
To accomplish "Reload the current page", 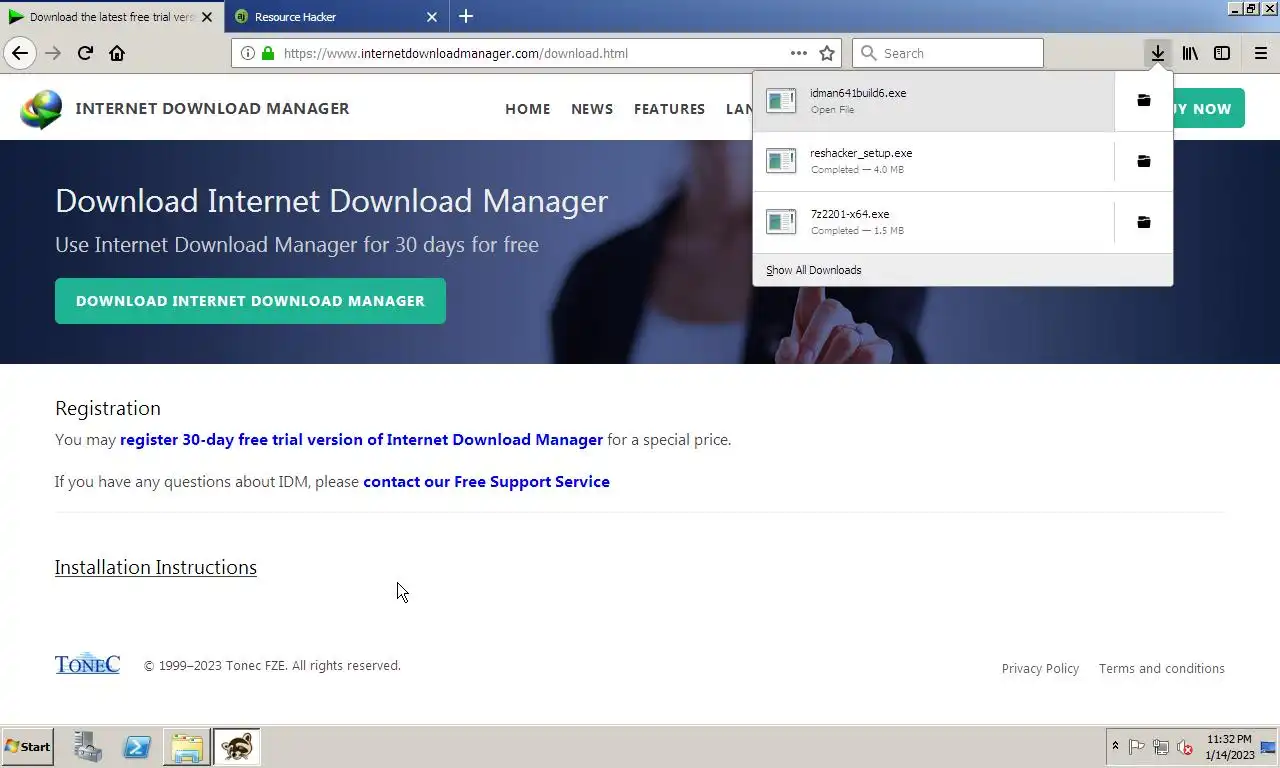I will coord(85,53).
